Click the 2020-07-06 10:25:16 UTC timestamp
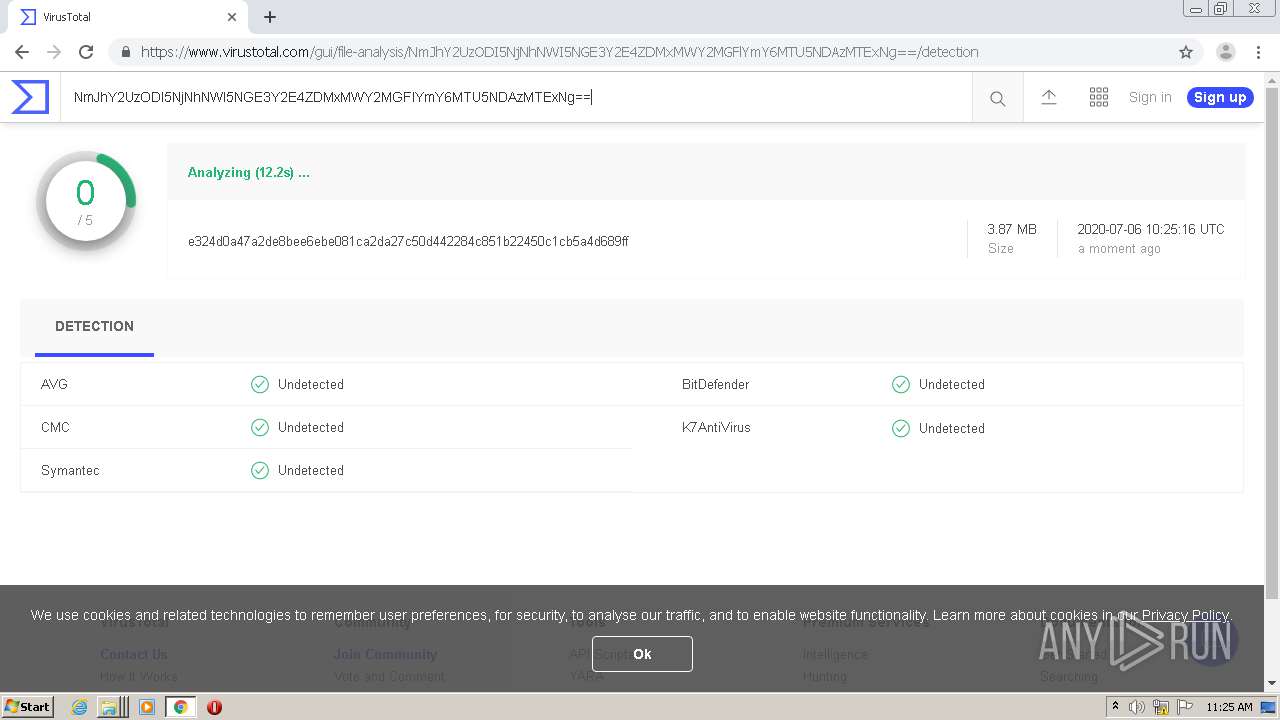1280x720 pixels. tap(1151, 229)
